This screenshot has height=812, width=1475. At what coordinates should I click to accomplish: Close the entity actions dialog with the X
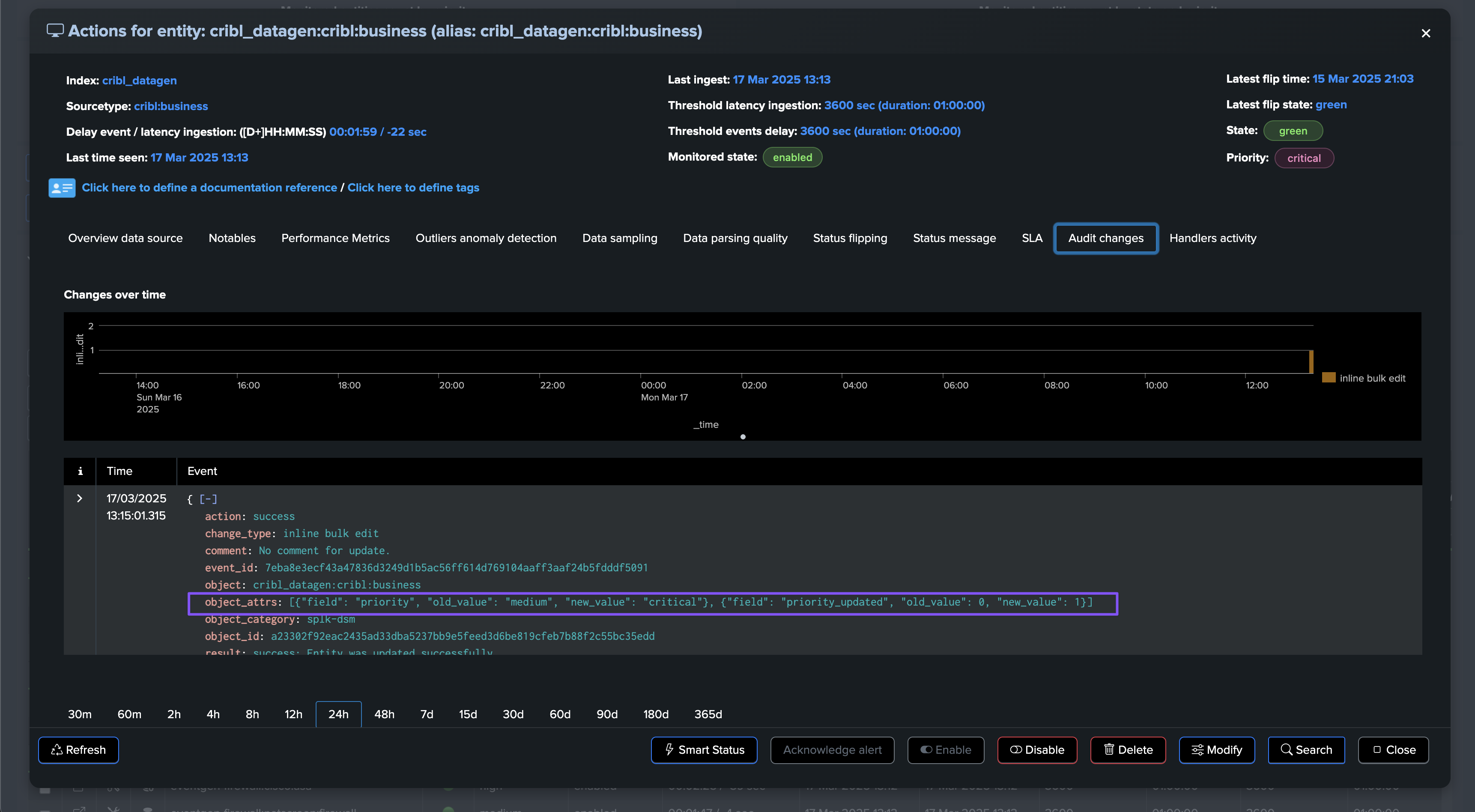[1426, 33]
